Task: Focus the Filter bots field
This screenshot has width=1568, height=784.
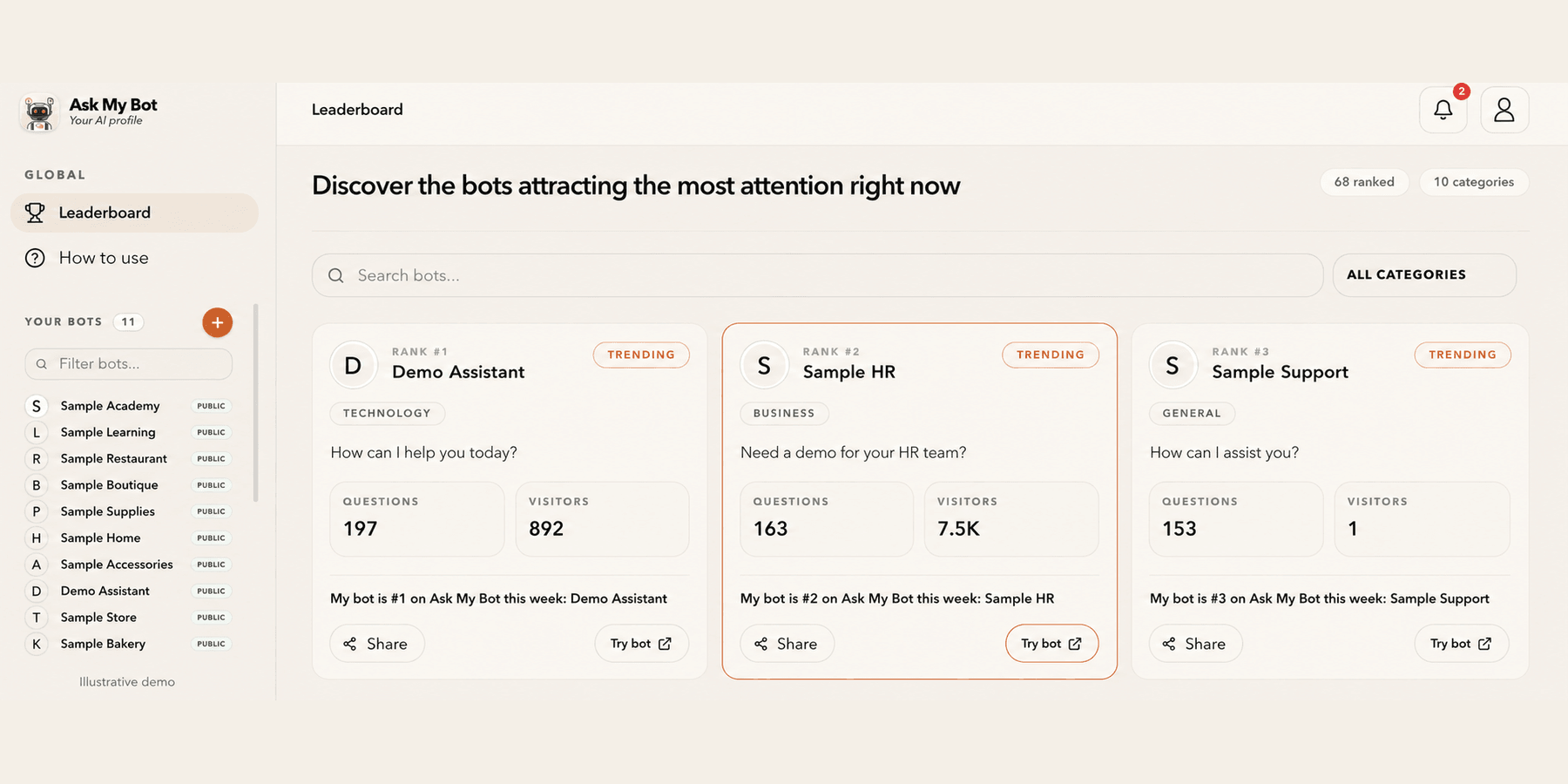Action: 129,364
